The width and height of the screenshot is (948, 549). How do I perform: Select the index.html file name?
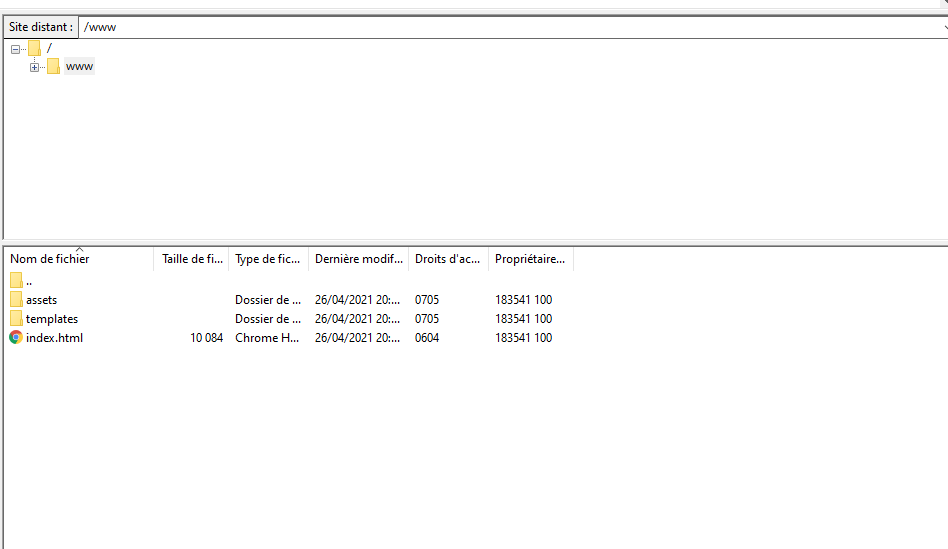54,338
